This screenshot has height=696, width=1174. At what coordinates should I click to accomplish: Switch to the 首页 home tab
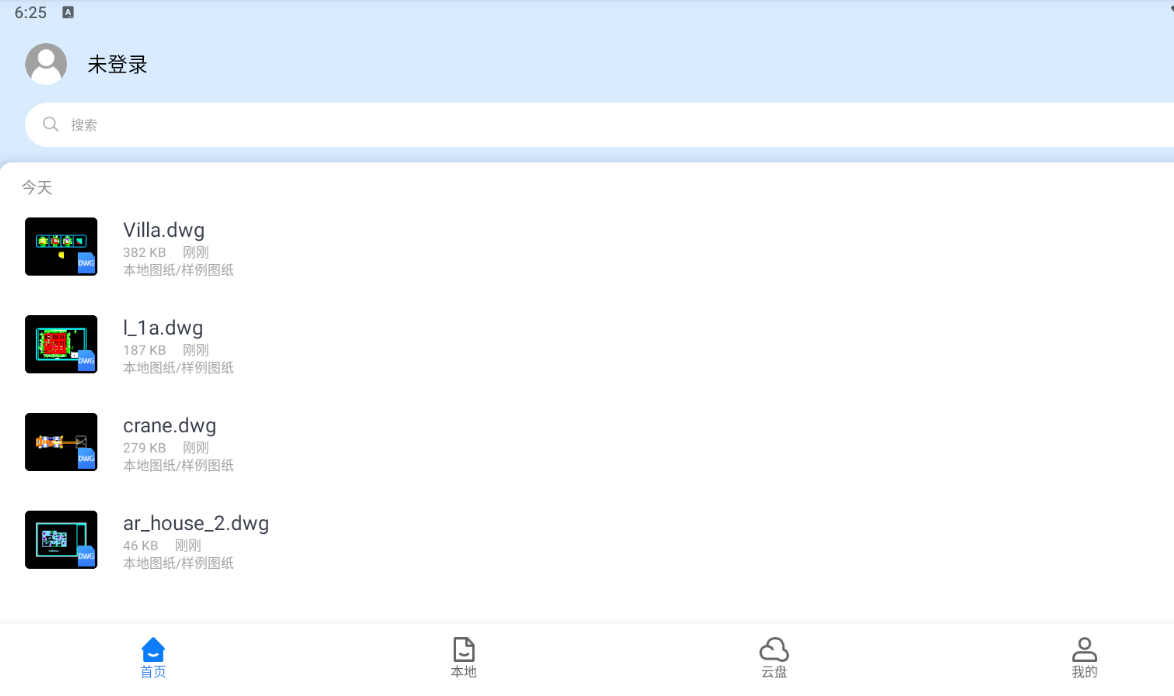[x=153, y=658]
